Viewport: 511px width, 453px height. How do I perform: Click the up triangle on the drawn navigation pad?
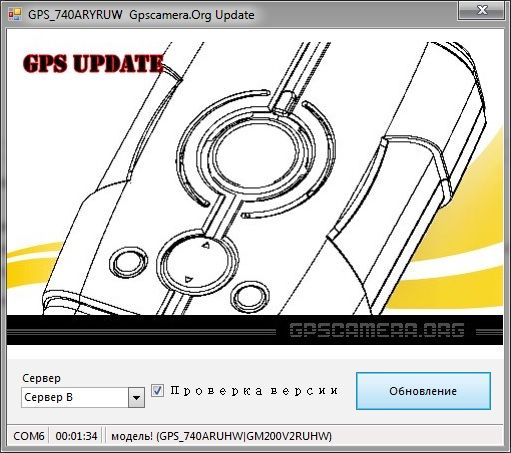click(x=206, y=246)
